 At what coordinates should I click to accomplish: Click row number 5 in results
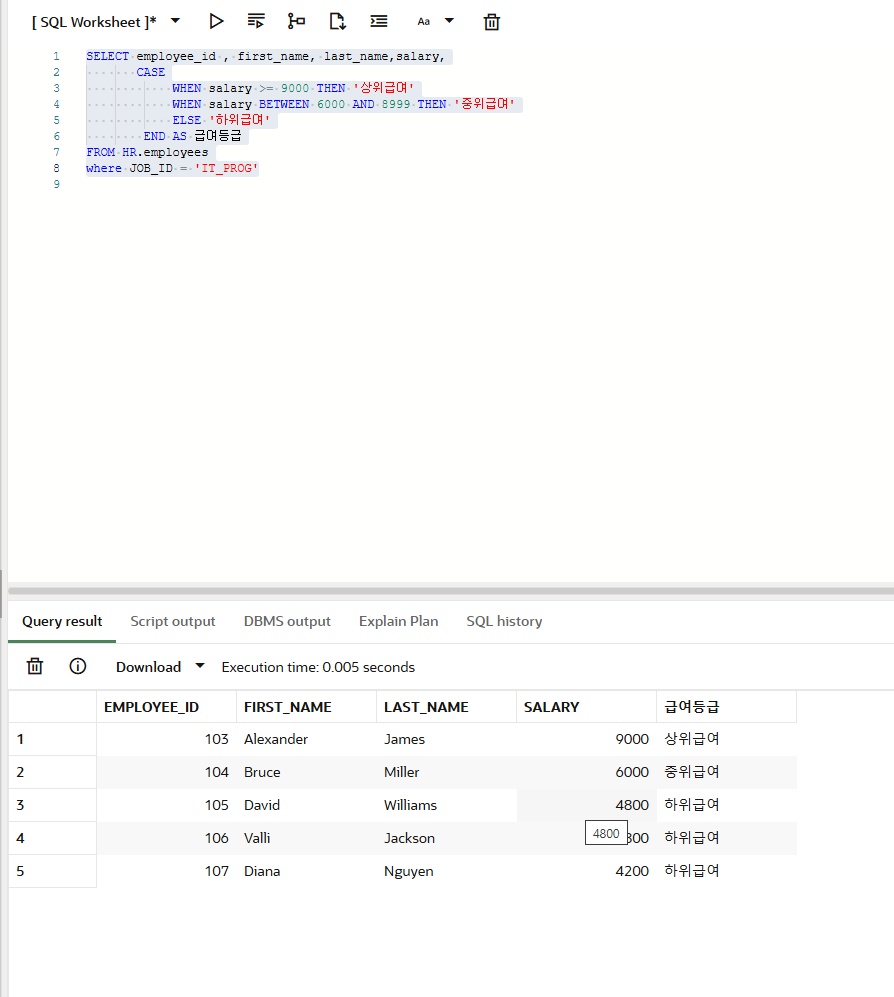(52, 871)
